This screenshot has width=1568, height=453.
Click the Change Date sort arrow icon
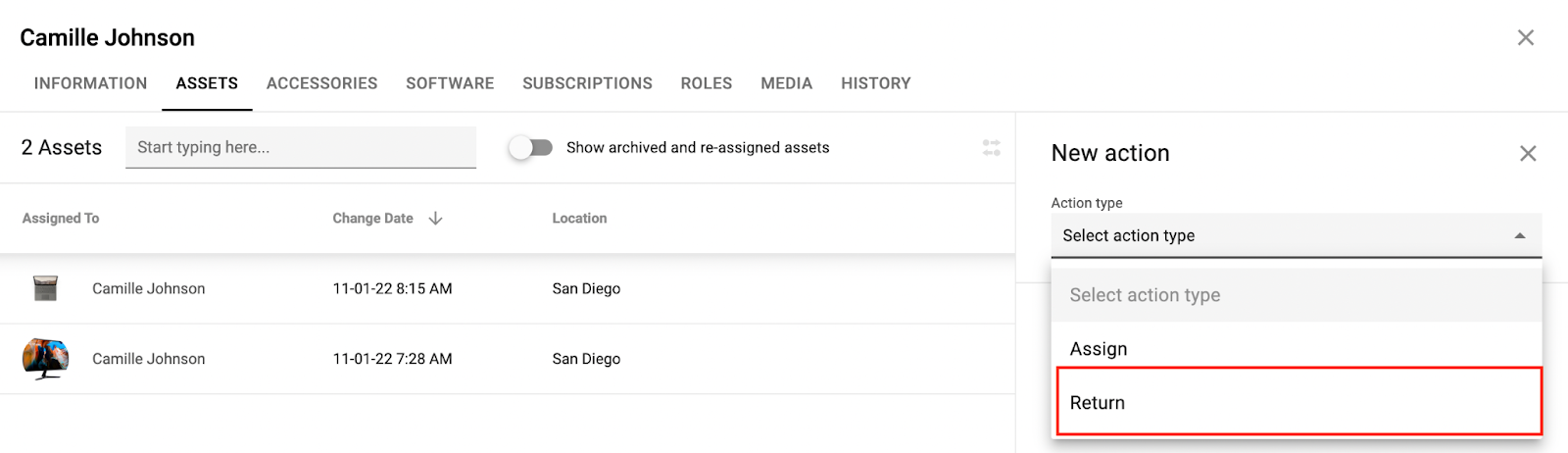point(435,219)
